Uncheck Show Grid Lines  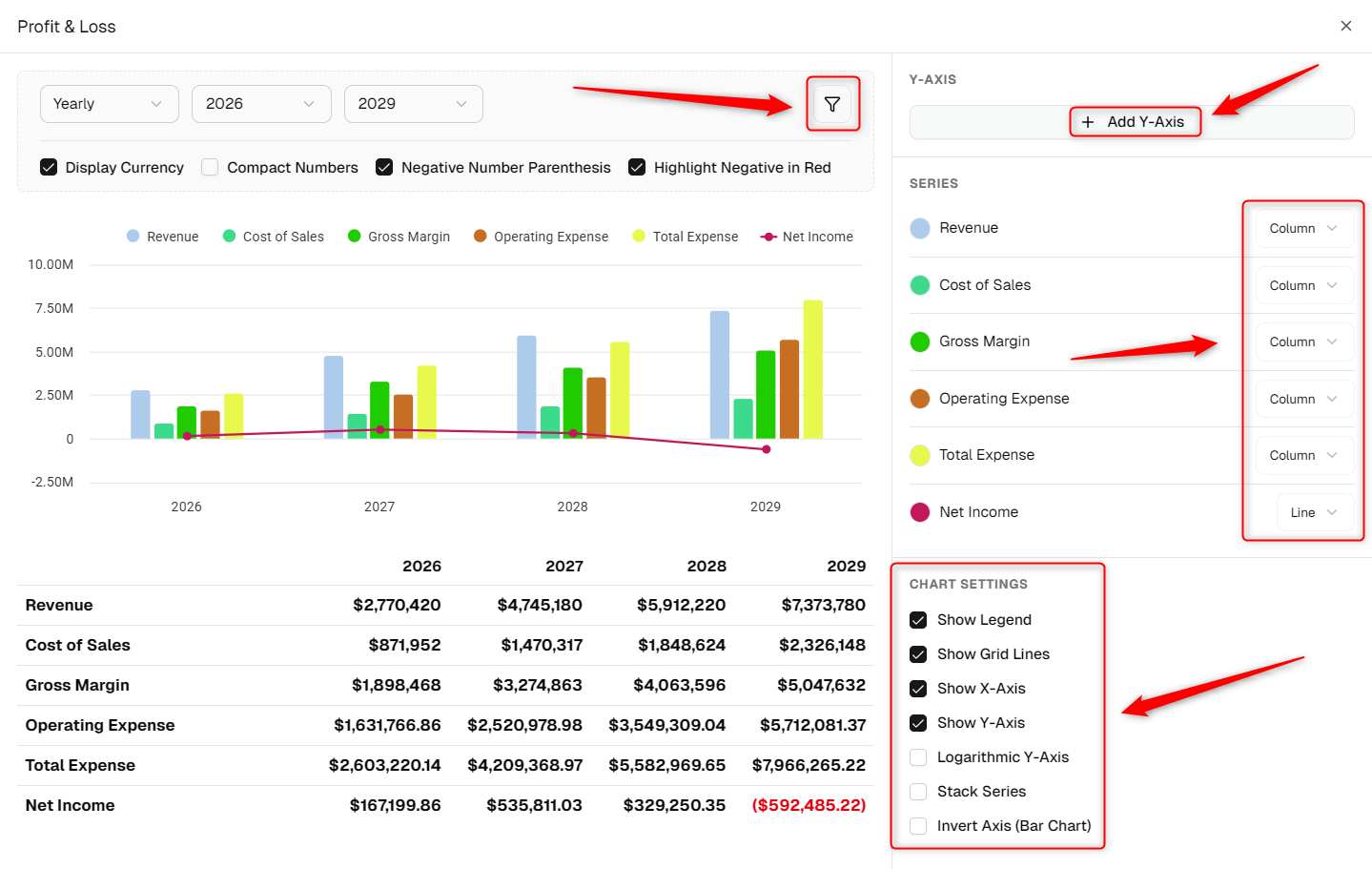pyautogui.click(x=918, y=654)
